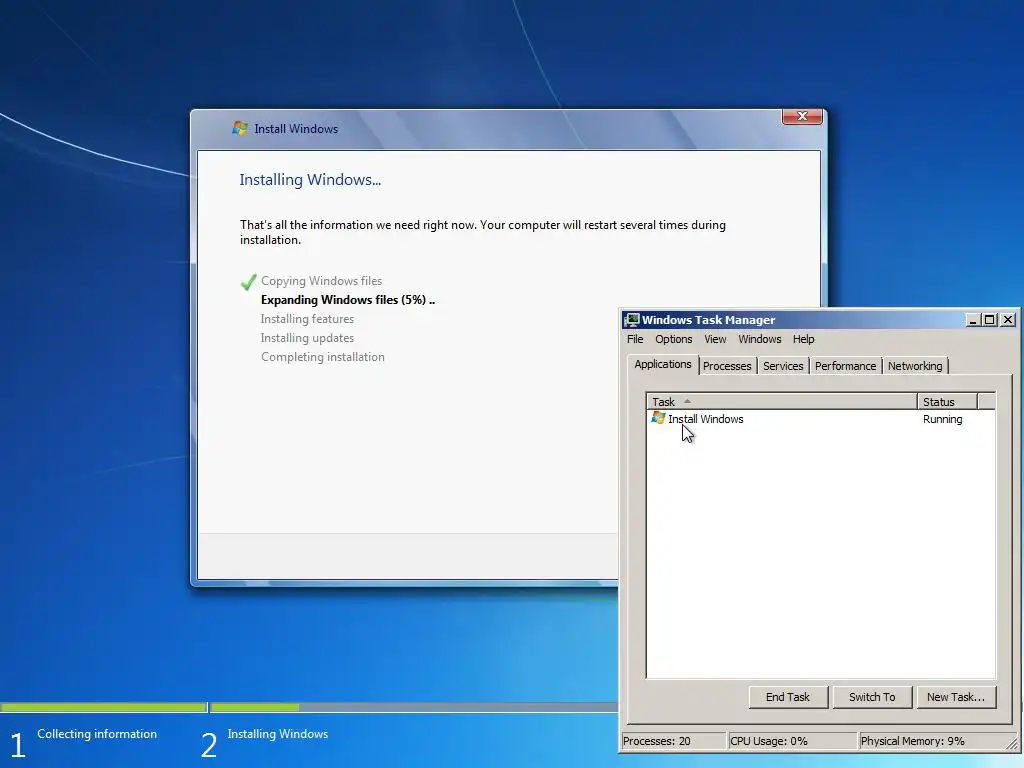Select the Install Windows task row

coord(821,419)
